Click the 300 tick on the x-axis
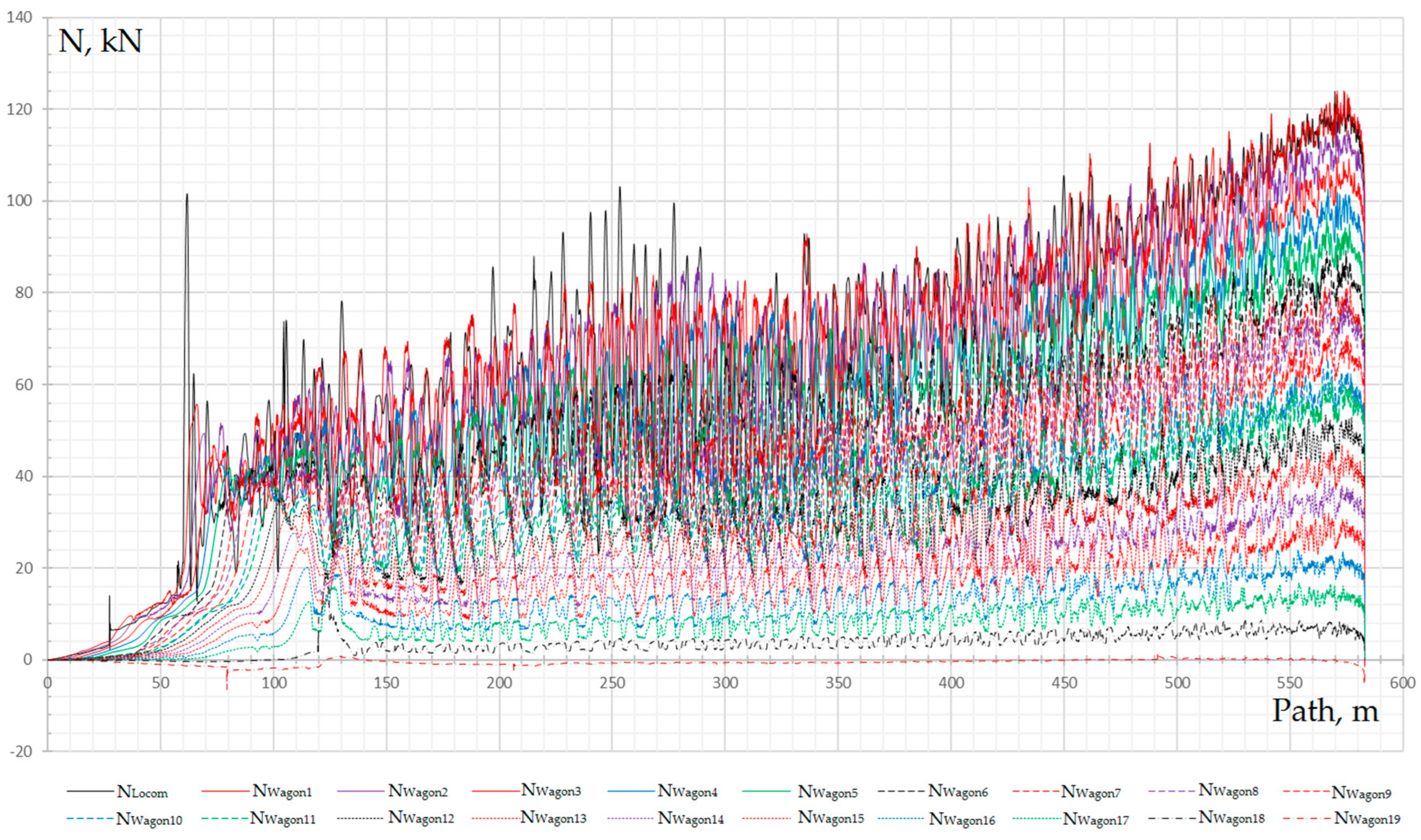1421x840 pixels. point(725,683)
